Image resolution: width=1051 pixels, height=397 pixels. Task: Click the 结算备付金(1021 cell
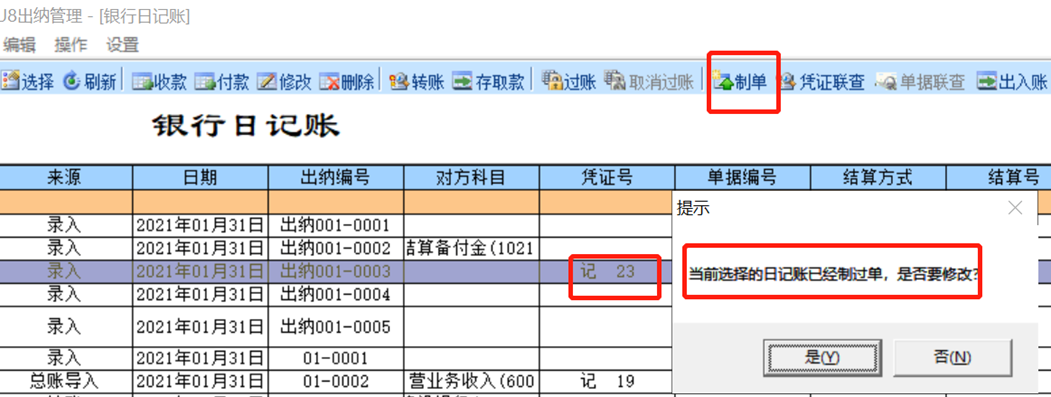pyautogui.click(x=471, y=249)
